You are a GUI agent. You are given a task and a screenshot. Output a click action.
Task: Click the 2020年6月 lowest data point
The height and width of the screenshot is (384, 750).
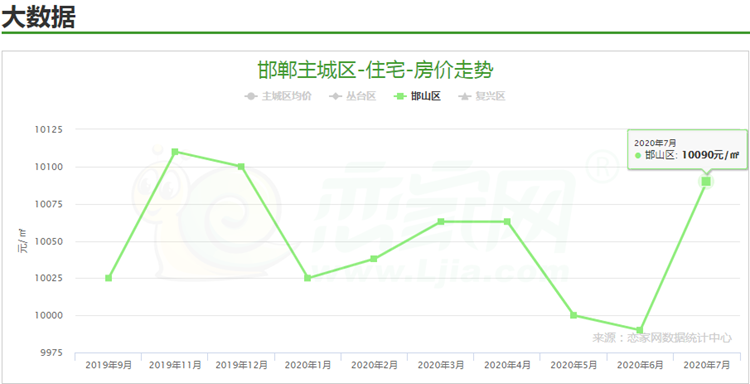click(x=640, y=330)
